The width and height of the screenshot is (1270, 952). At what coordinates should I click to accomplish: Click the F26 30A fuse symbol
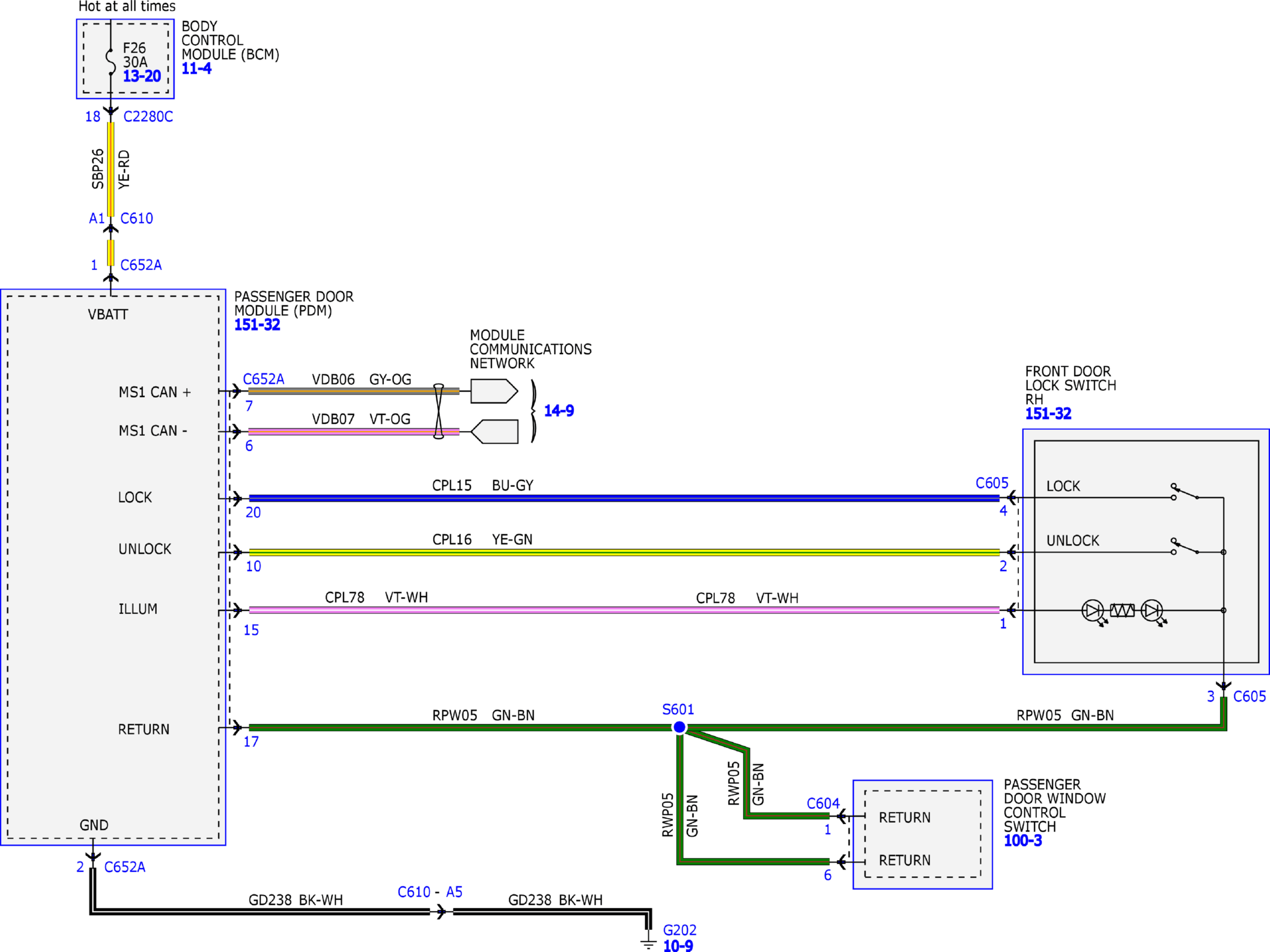[110, 61]
